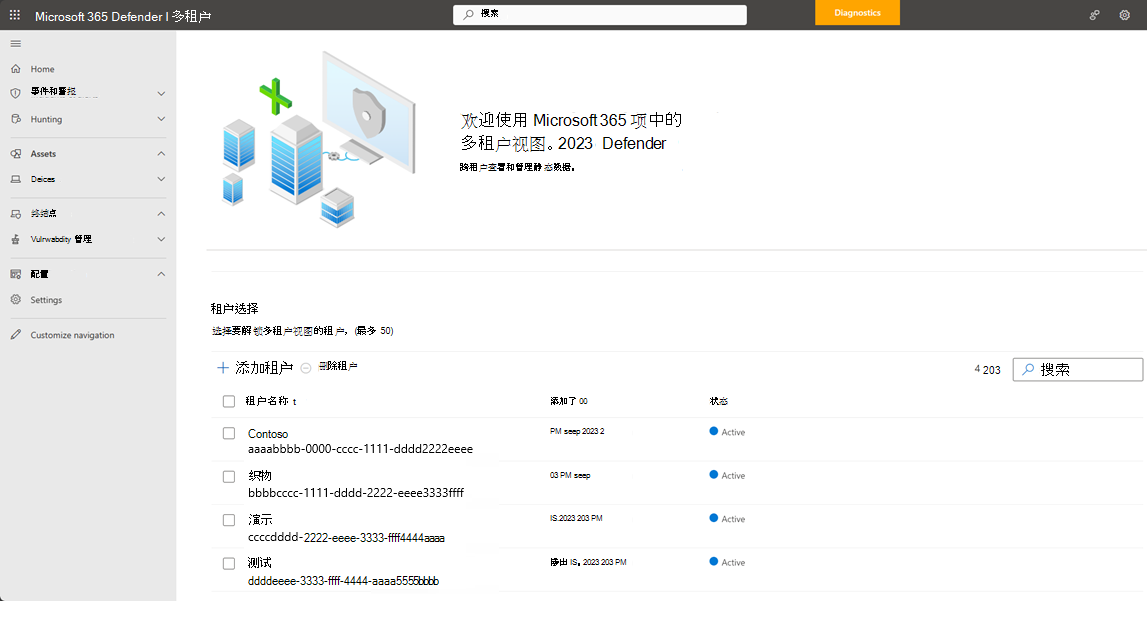Click tenant ID aaaabbbb-0000-cccc-1111-dddd2222eeee
This screenshot has height=621, width=1147.
pos(361,449)
